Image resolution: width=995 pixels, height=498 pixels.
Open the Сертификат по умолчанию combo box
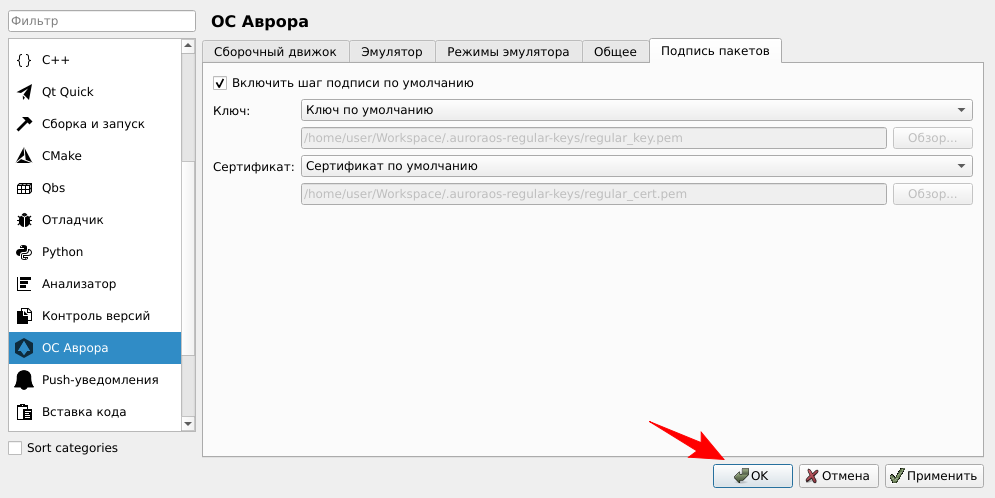pos(636,166)
